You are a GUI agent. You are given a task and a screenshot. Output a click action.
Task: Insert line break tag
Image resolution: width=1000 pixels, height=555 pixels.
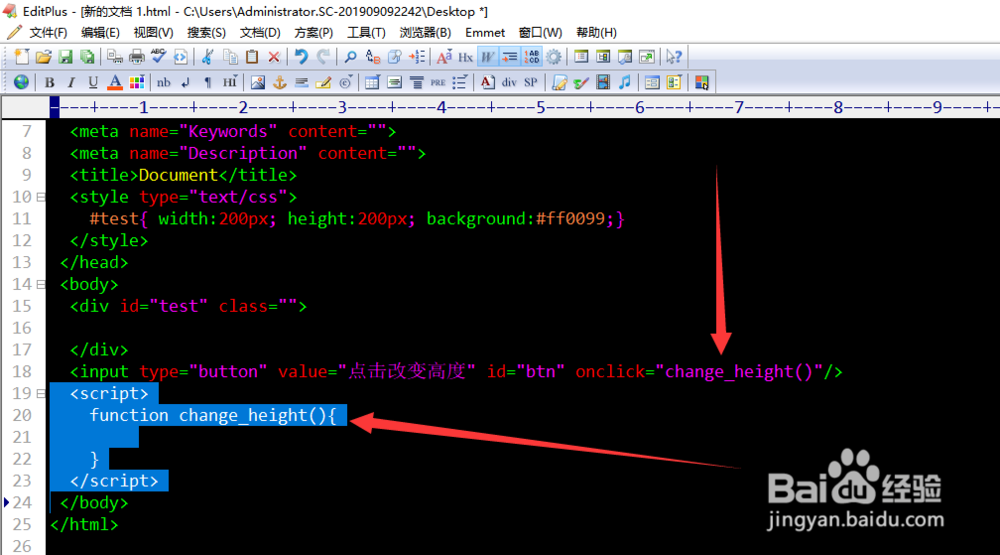(186, 82)
